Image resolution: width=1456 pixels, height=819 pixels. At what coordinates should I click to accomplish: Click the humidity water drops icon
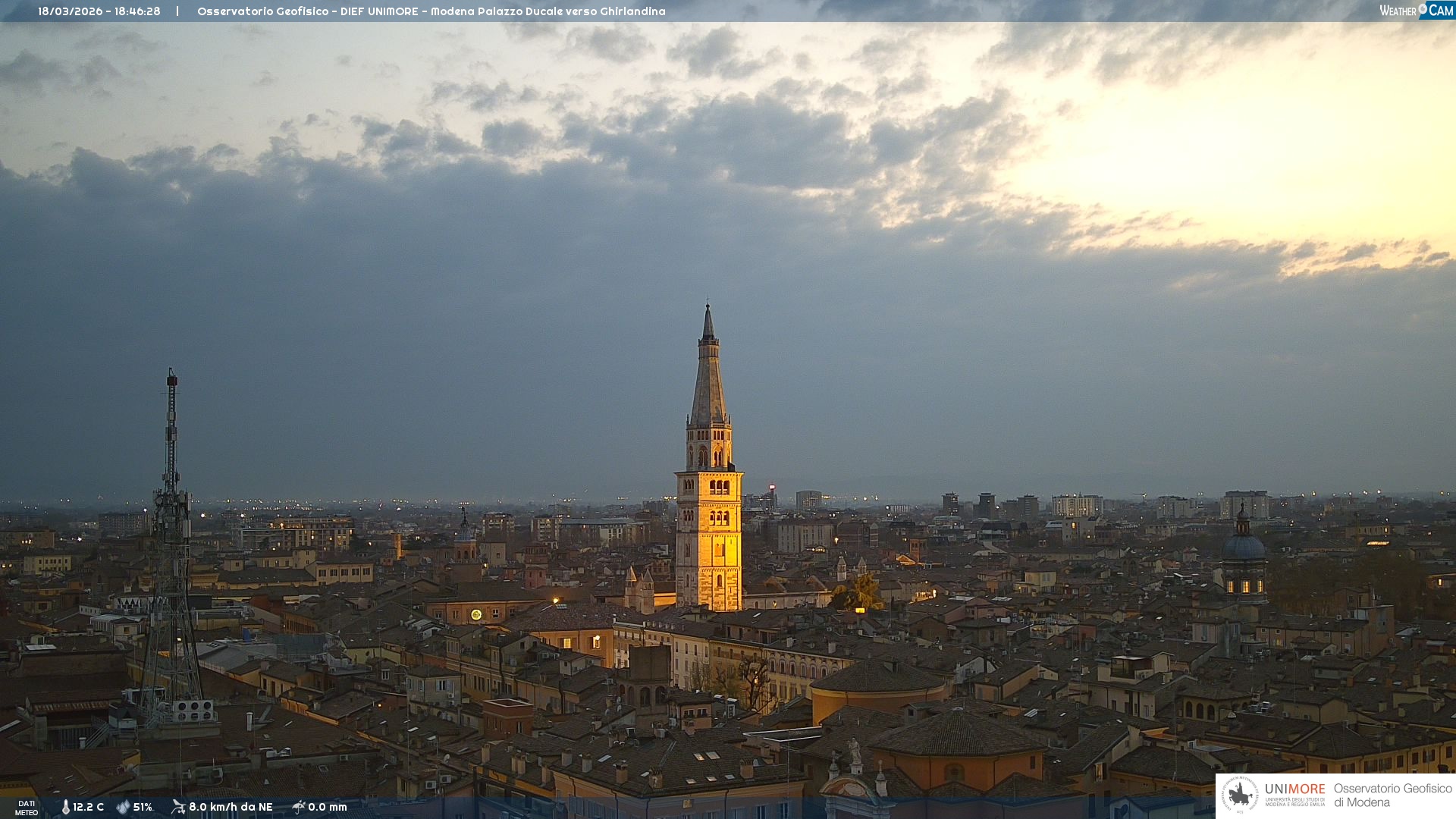click(123, 807)
